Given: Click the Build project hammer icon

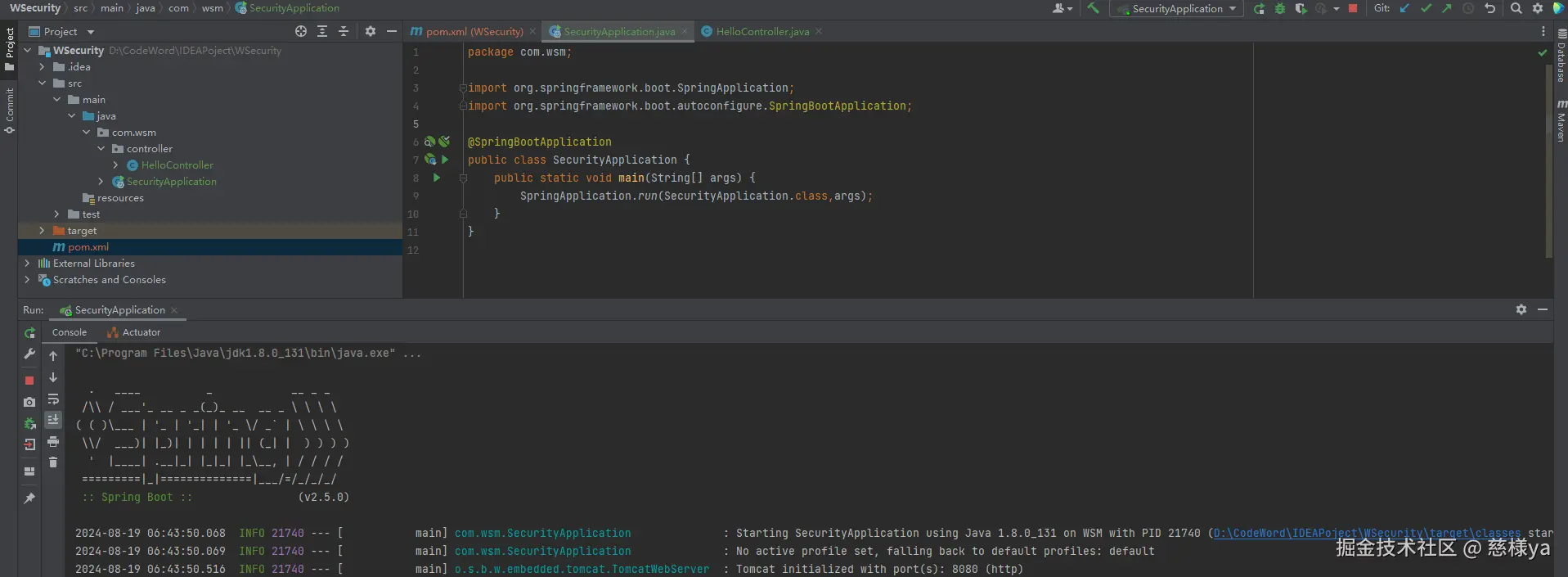Looking at the screenshot, I should [1093, 8].
